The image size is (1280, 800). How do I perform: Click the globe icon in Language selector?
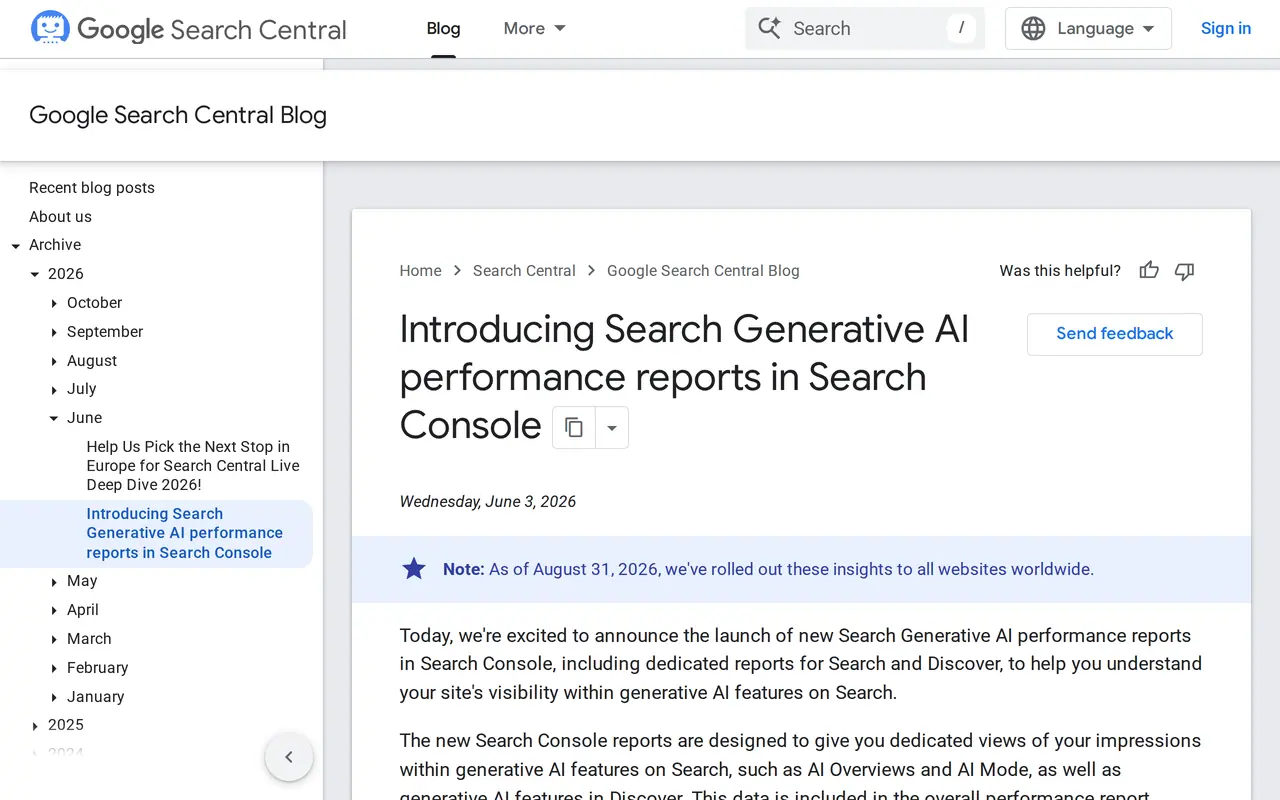click(x=1033, y=29)
